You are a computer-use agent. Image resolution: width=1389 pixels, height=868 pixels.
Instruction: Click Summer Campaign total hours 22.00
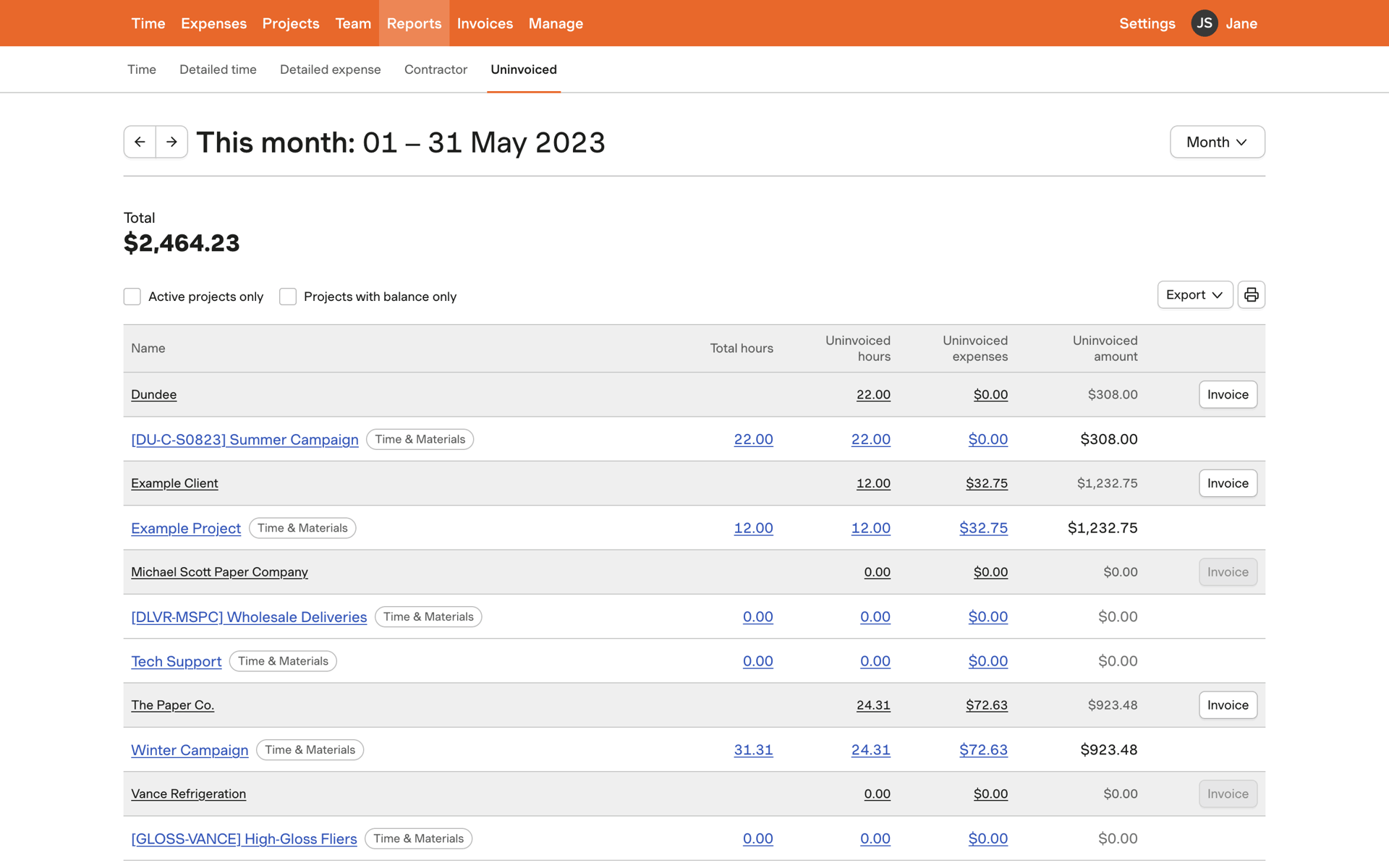tap(753, 440)
